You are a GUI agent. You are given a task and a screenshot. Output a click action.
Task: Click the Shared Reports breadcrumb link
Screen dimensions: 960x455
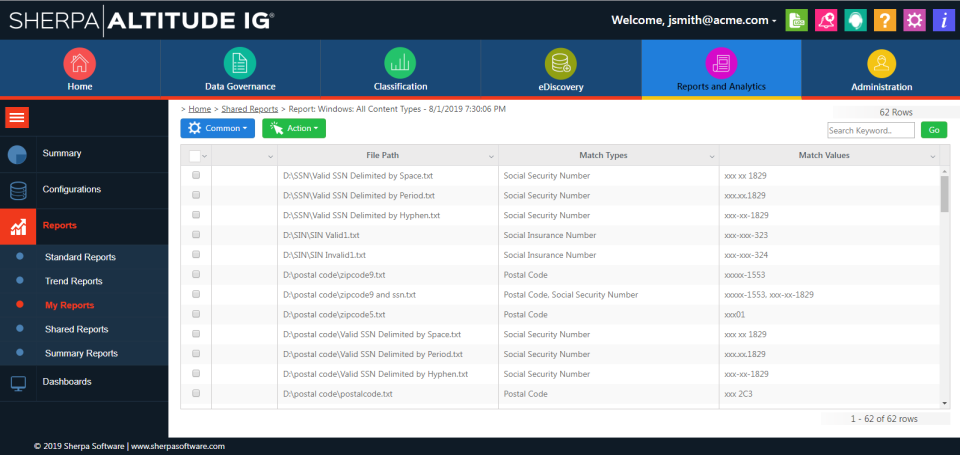click(250, 109)
